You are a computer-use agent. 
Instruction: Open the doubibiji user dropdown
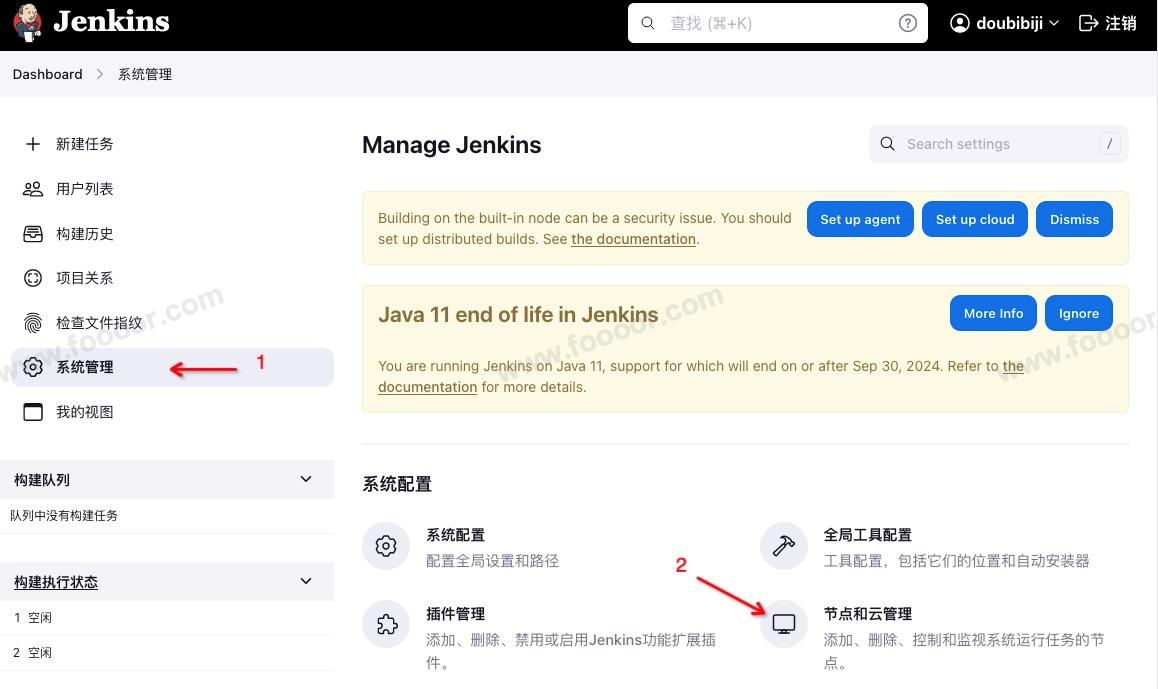pyautogui.click(x=1004, y=23)
